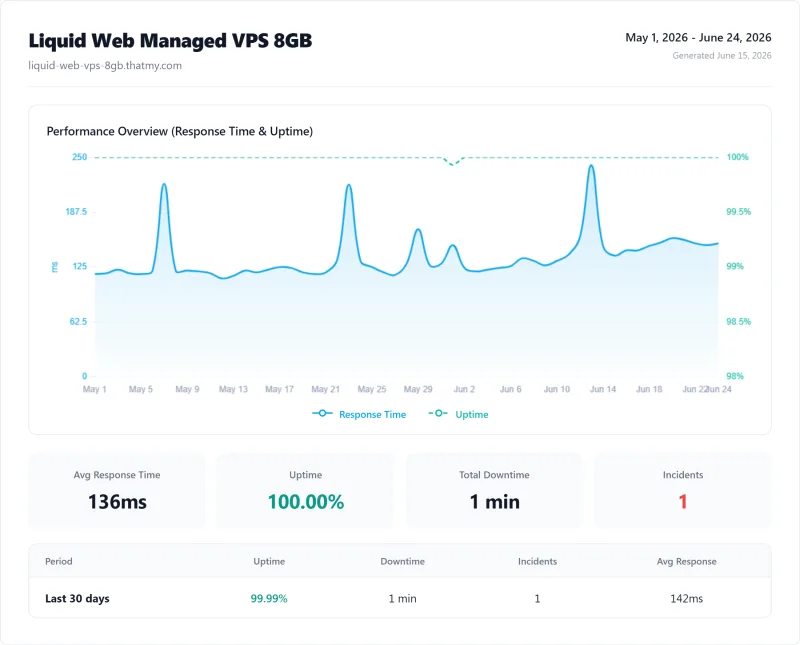
Task: Click the 98.5% uptime axis tick
Action: (x=738, y=321)
